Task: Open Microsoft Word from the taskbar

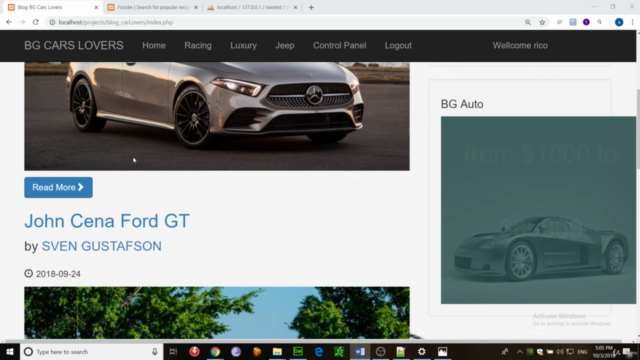Action: pos(360,351)
